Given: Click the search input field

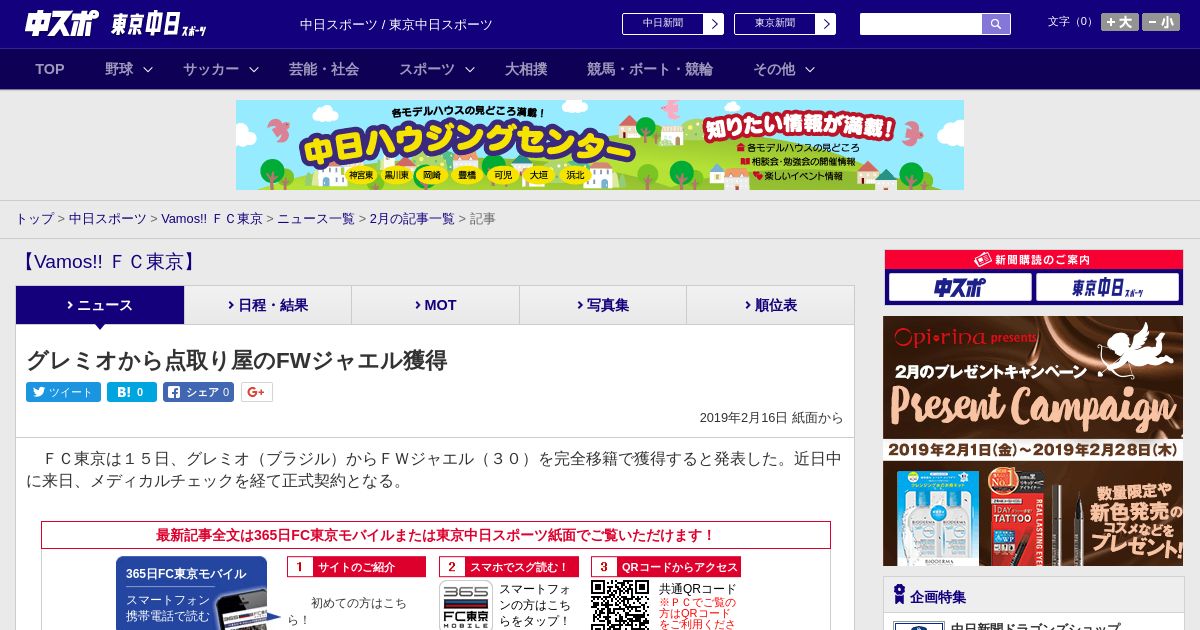Looking at the screenshot, I should coord(921,24).
